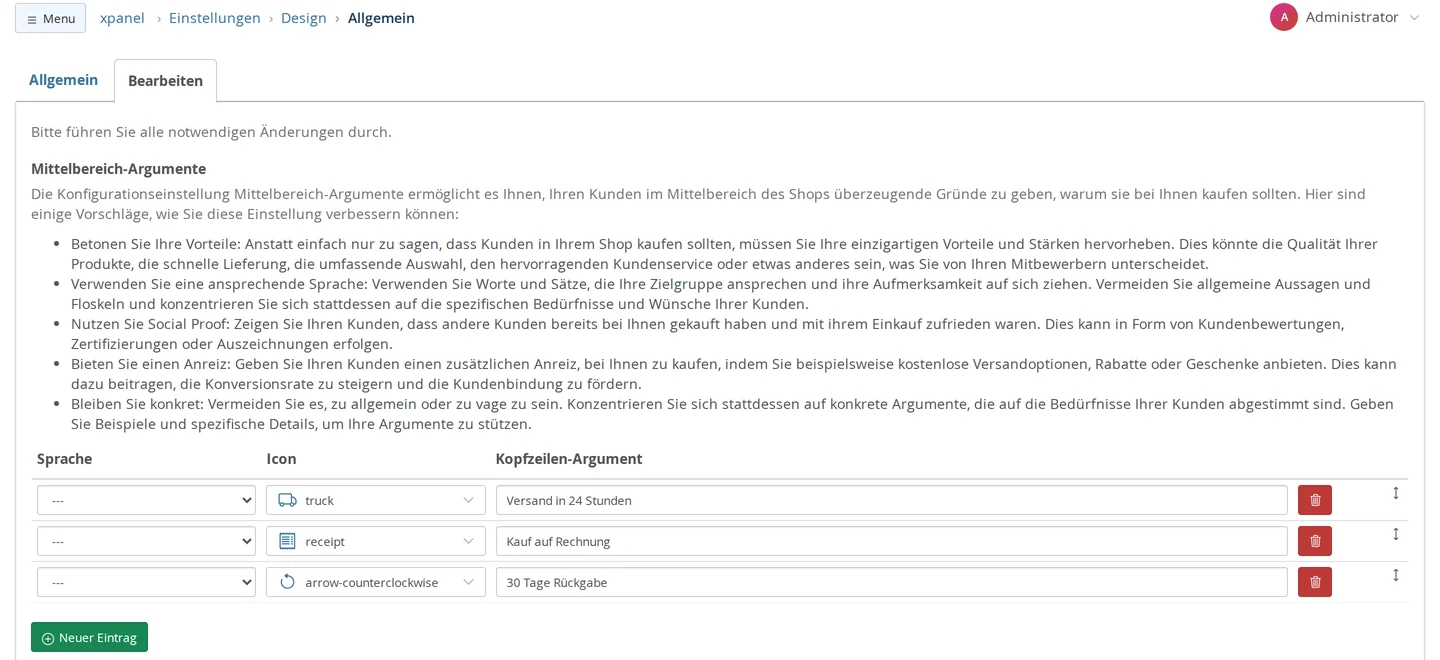
Task: Remove the '30 Tage Rückgabe' entry
Action: click(1314, 582)
